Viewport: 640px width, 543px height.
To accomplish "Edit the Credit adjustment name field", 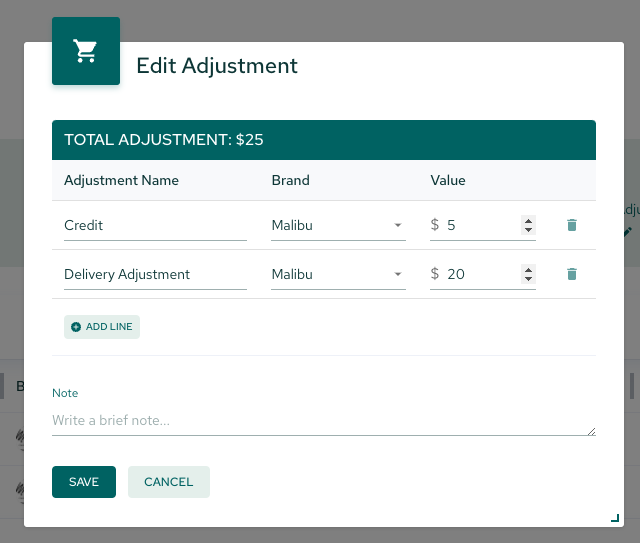I will pyautogui.click(x=155, y=225).
